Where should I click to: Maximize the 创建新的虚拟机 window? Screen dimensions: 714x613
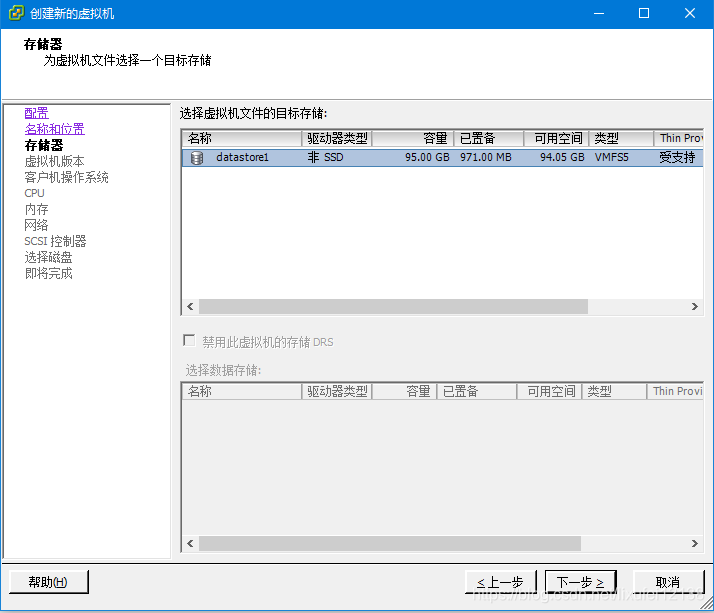click(644, 13)
